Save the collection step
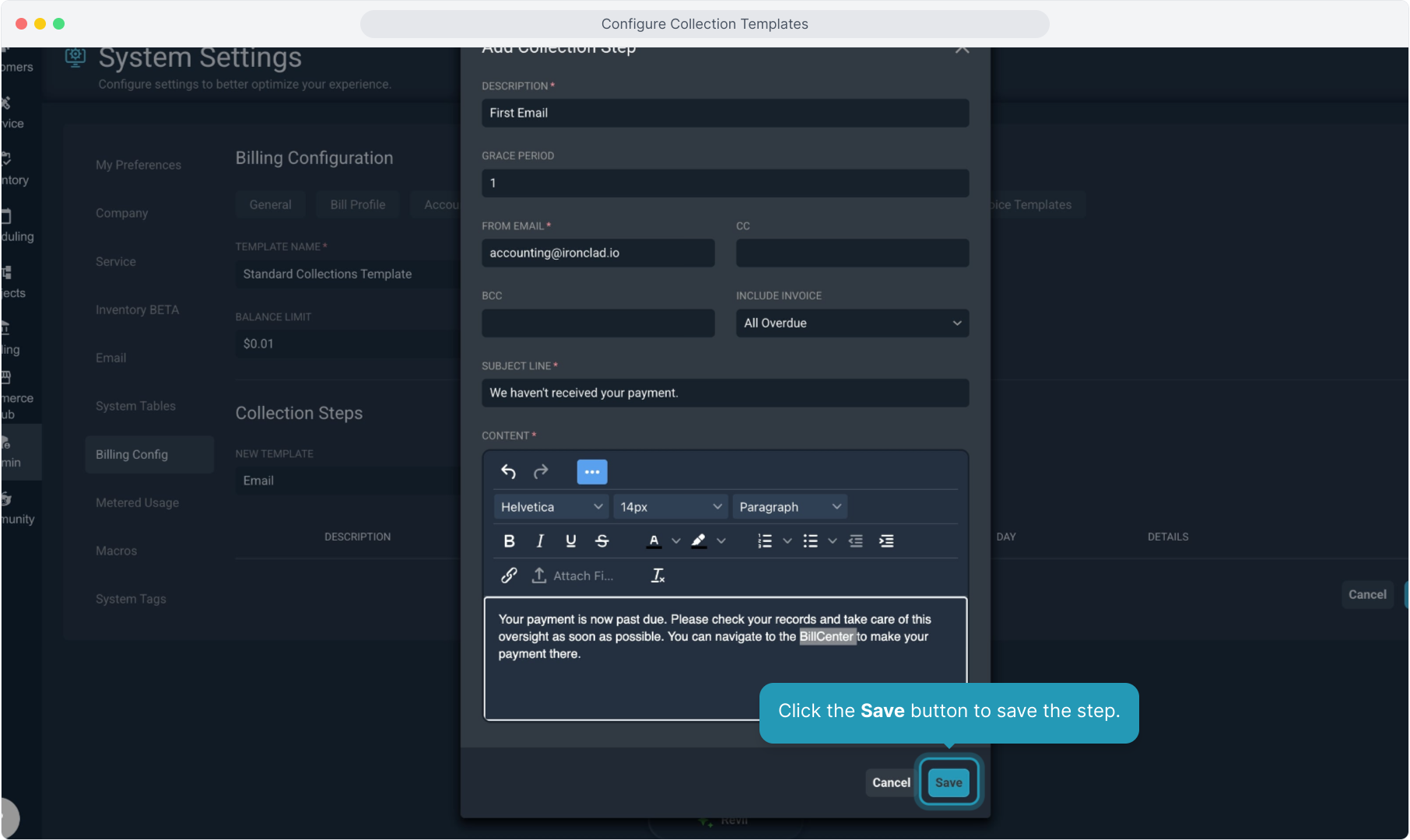The height and width of the screenshot is (840, 1410). 948,782
